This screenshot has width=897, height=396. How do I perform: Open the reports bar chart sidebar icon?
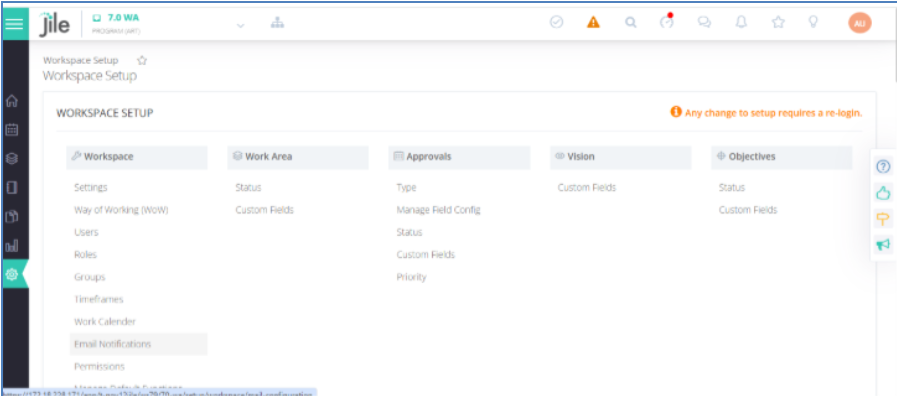coord(11,246)
